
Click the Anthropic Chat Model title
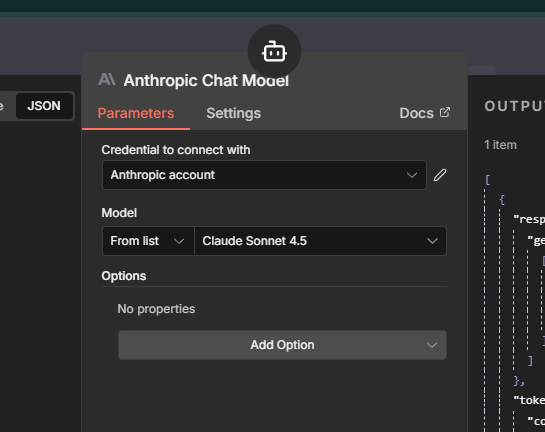[x=206, y=80]
